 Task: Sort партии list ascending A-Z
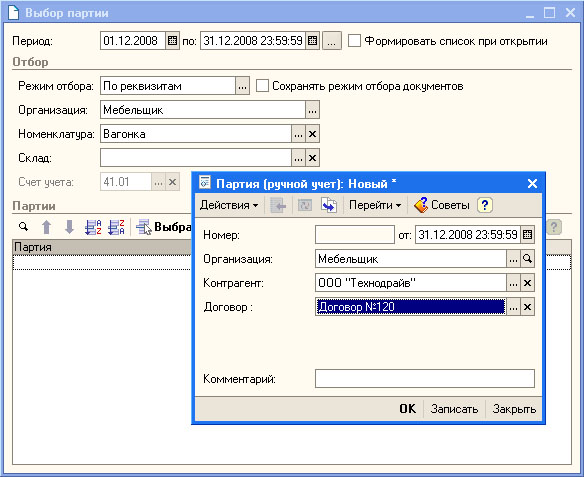tap(93, 227)
